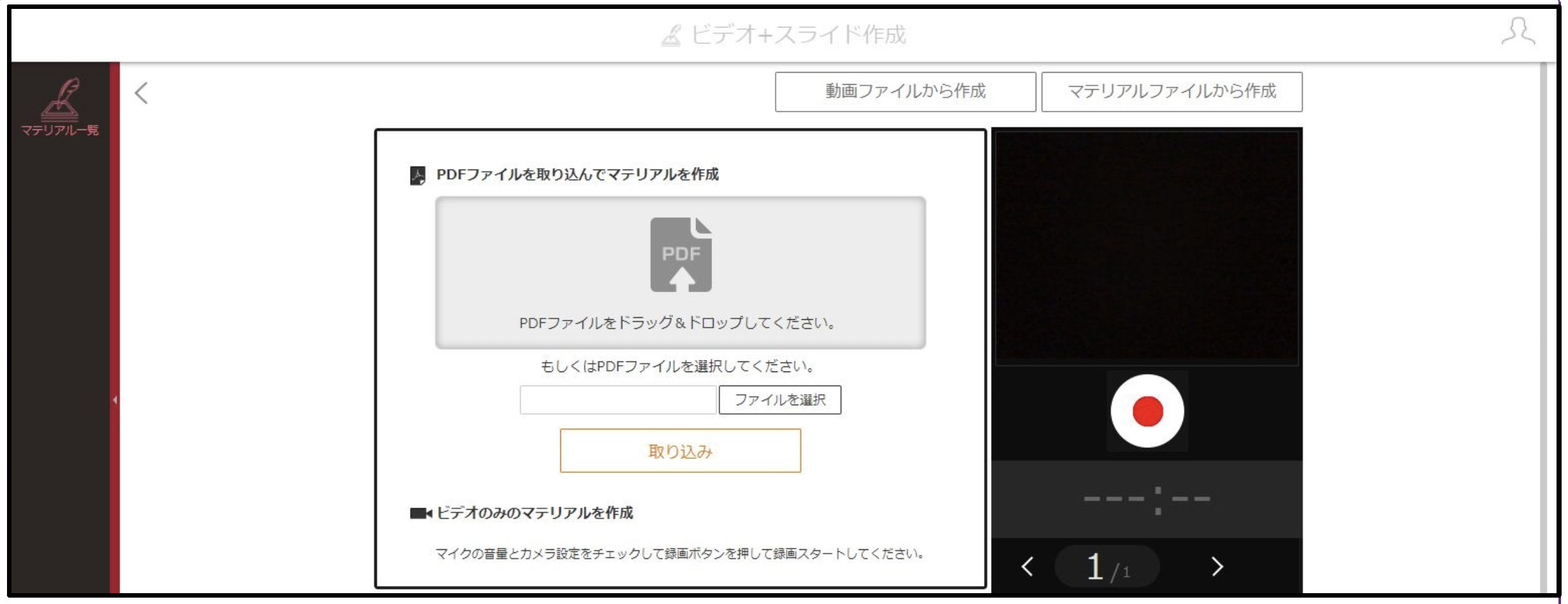The image size is (1568, 604).
Task: Start recording with the red record button
Action: point(1147,411)
